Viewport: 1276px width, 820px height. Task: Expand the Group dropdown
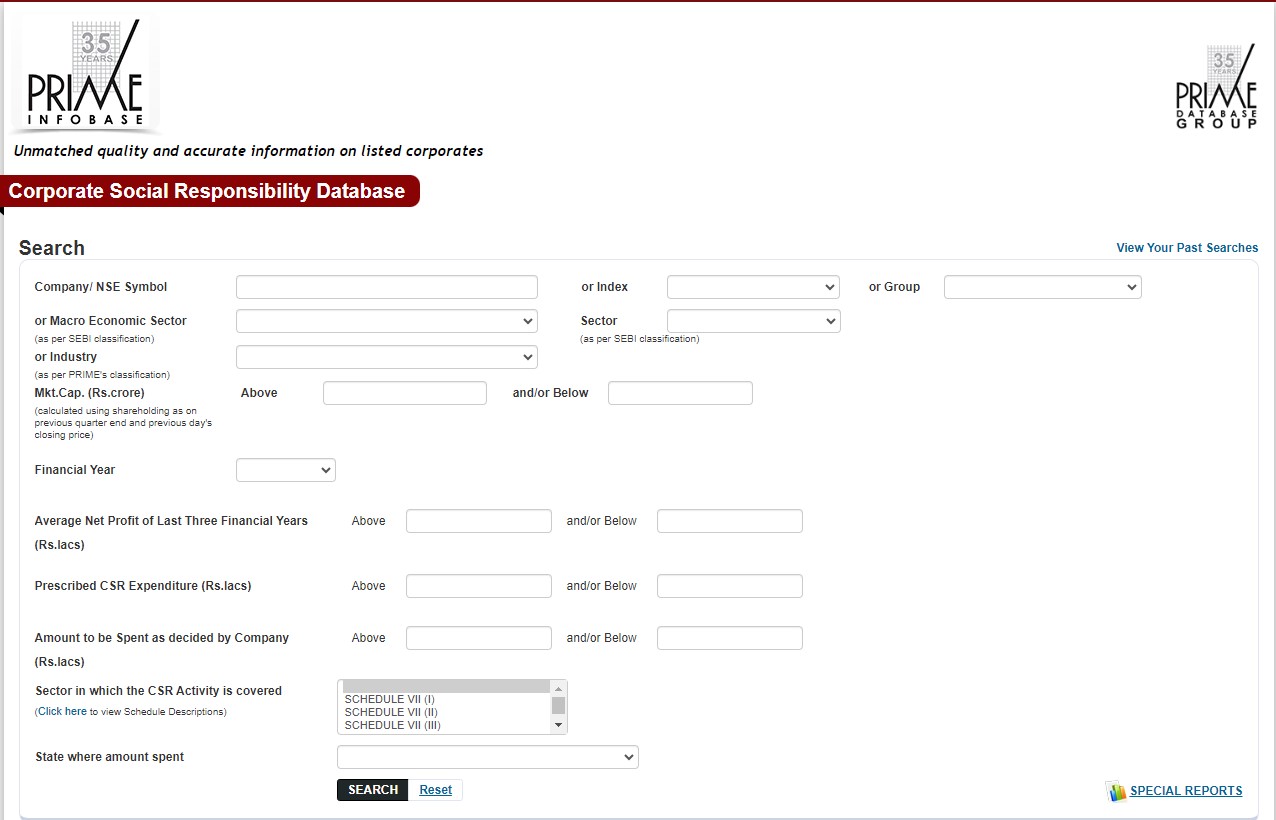click(x=1042, y=287)
